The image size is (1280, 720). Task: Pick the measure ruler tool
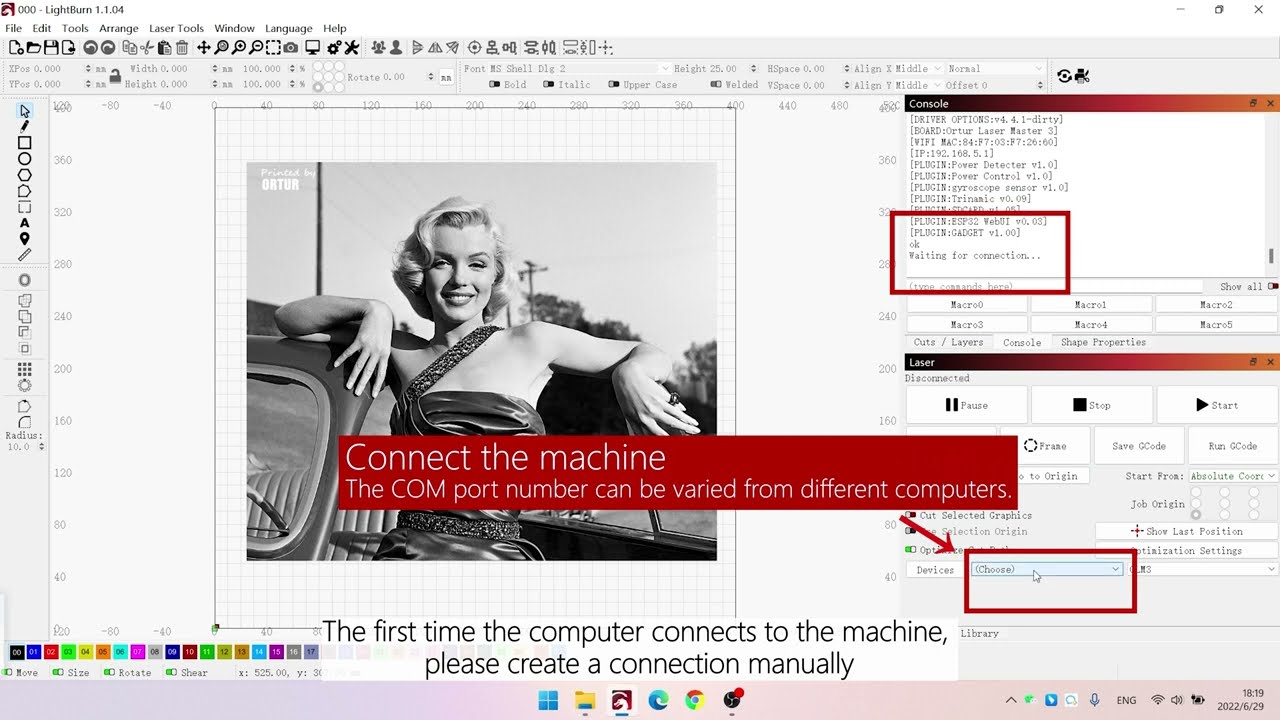(x=25, y=255)
